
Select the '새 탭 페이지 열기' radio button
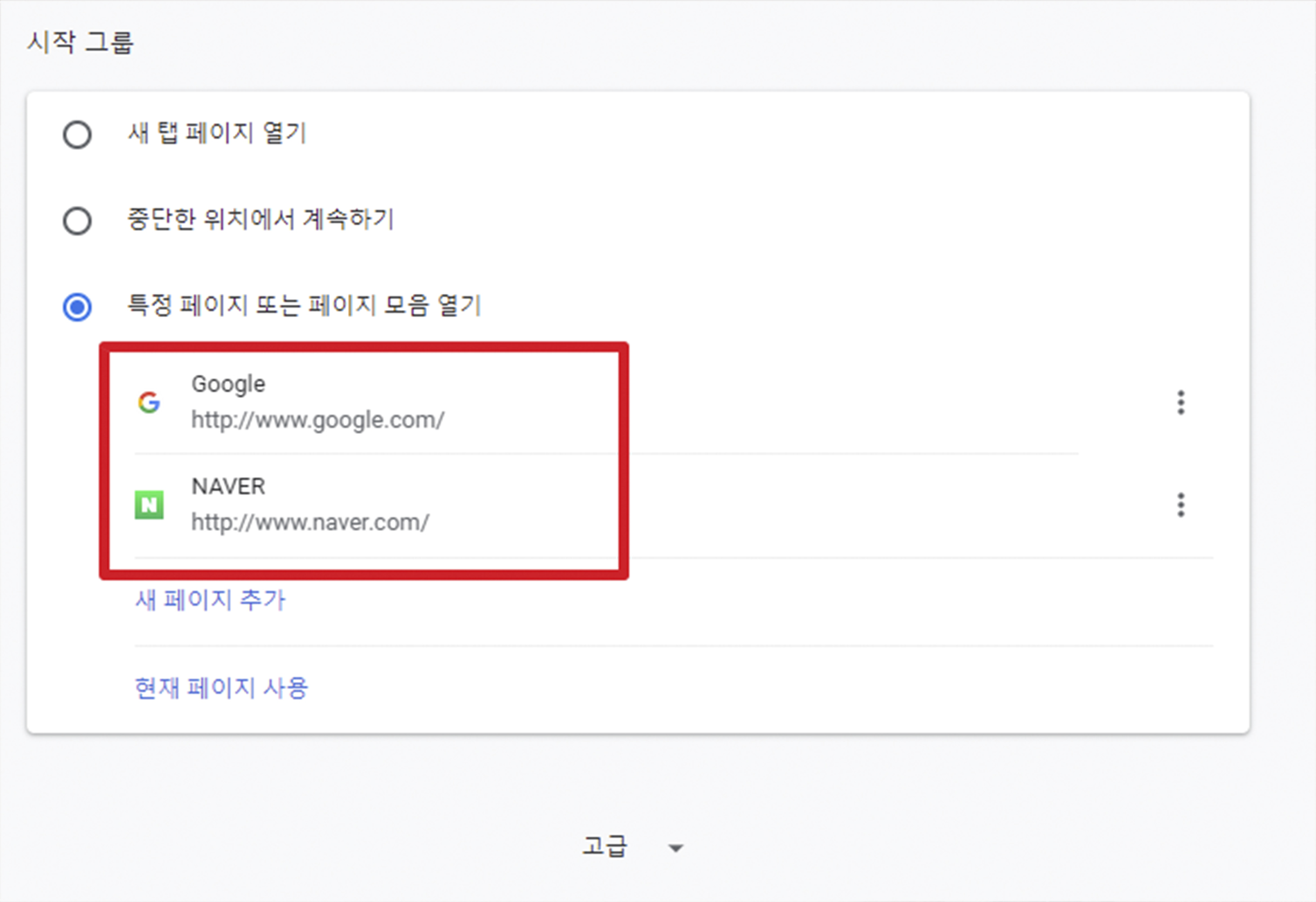point(77,135)
